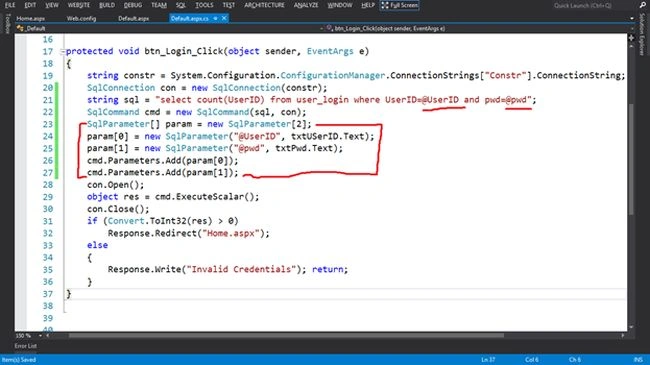
Task: Switch to the Home.aspx tab
Action: coord(31,18)
